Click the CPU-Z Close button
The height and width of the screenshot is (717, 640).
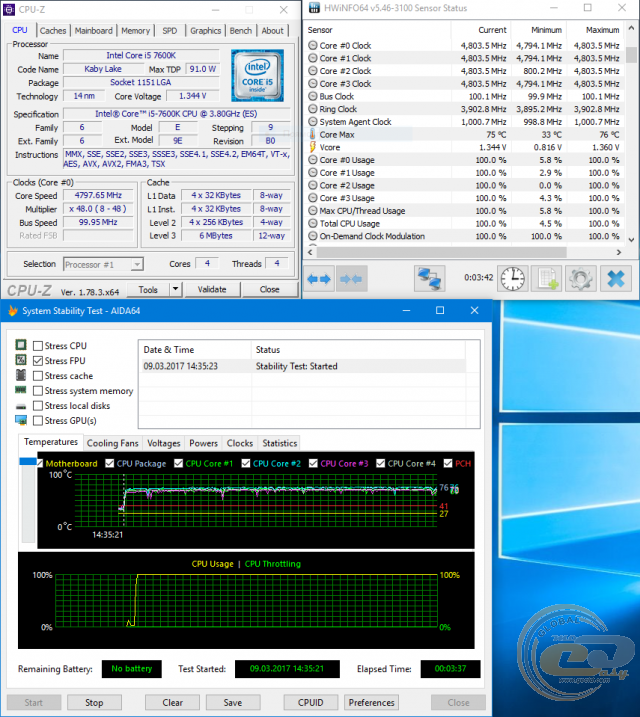270,289
